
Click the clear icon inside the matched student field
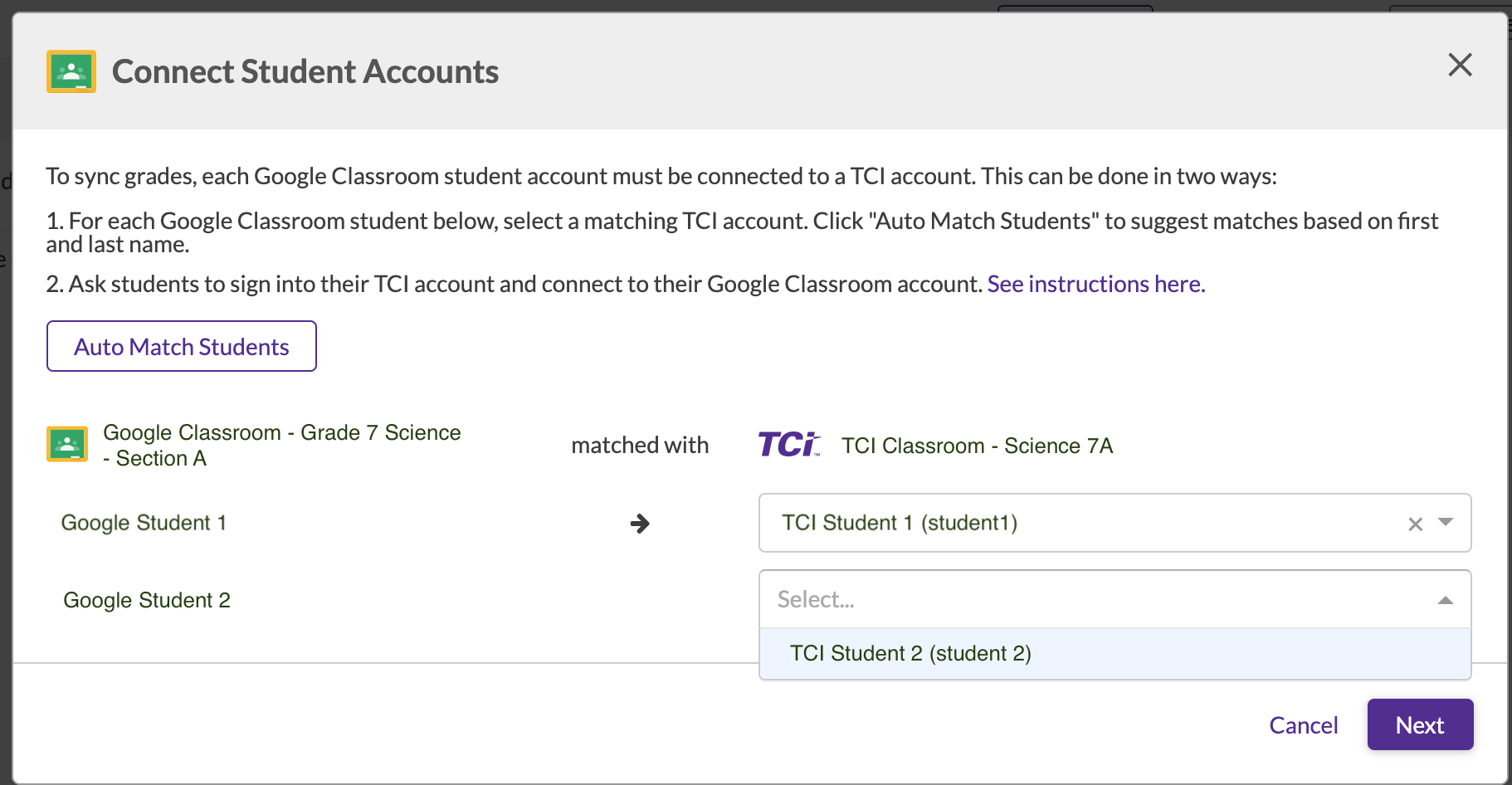pos(1412,523)
